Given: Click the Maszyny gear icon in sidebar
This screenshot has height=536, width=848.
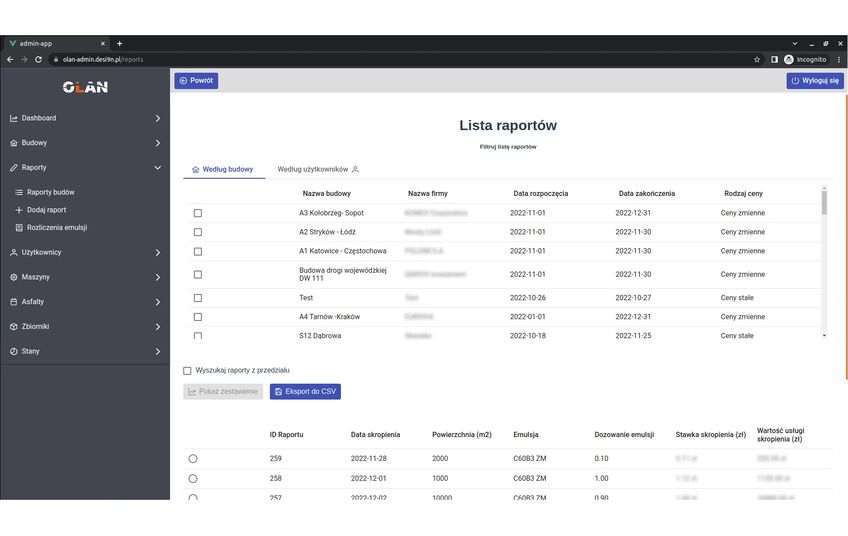Looking at the screenshot, I should coord(14,277).
